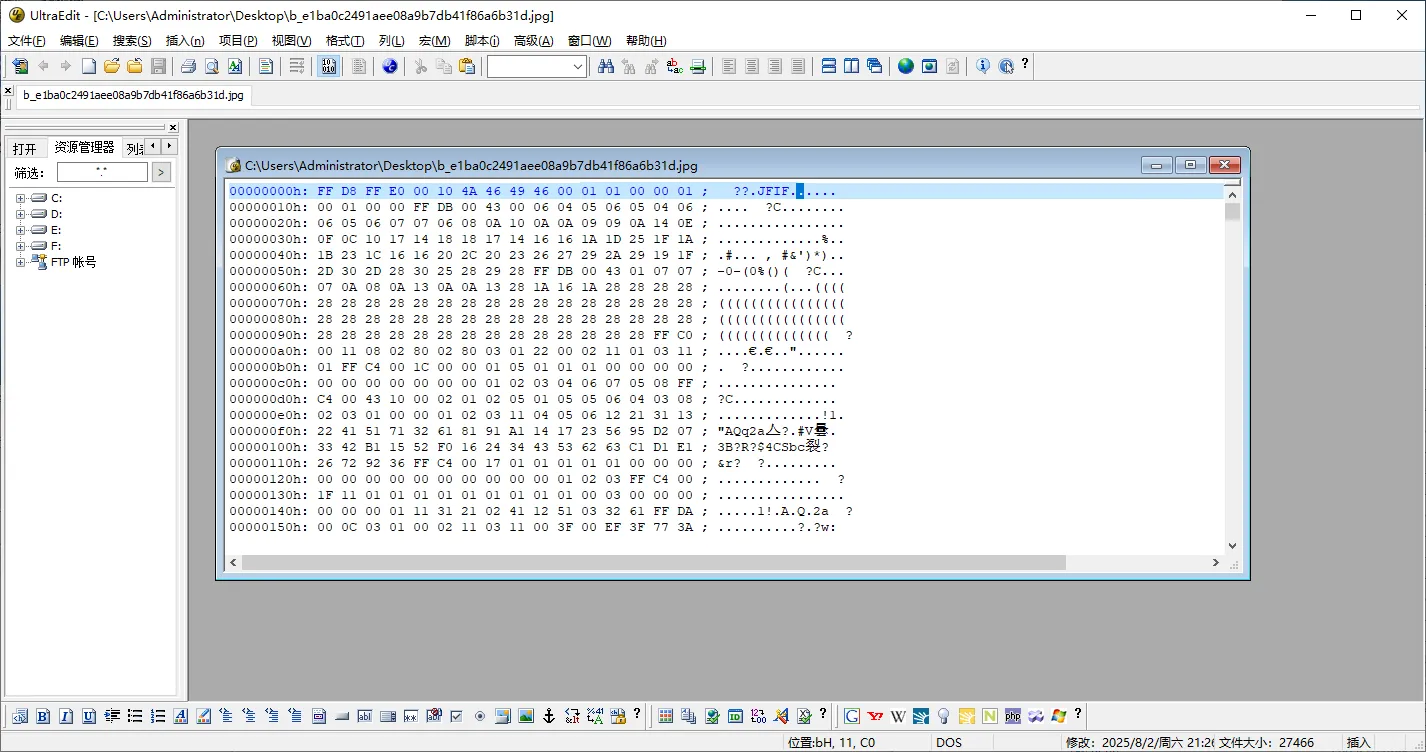Viewport: 1426px width, 752px height.
Task: Expand the C: drive tree node
Action: click(21, 198)
